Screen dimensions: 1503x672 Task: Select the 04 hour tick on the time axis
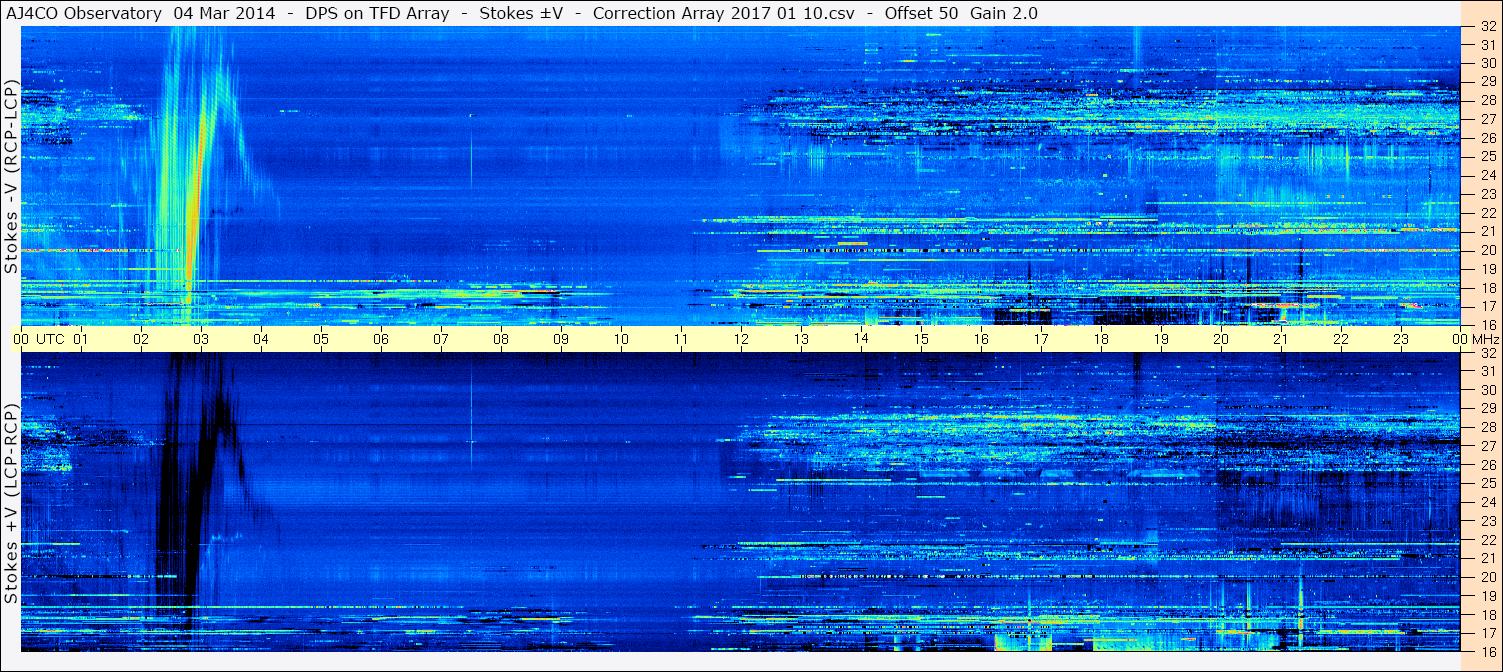pyautogui.click(x=261, y=339)
